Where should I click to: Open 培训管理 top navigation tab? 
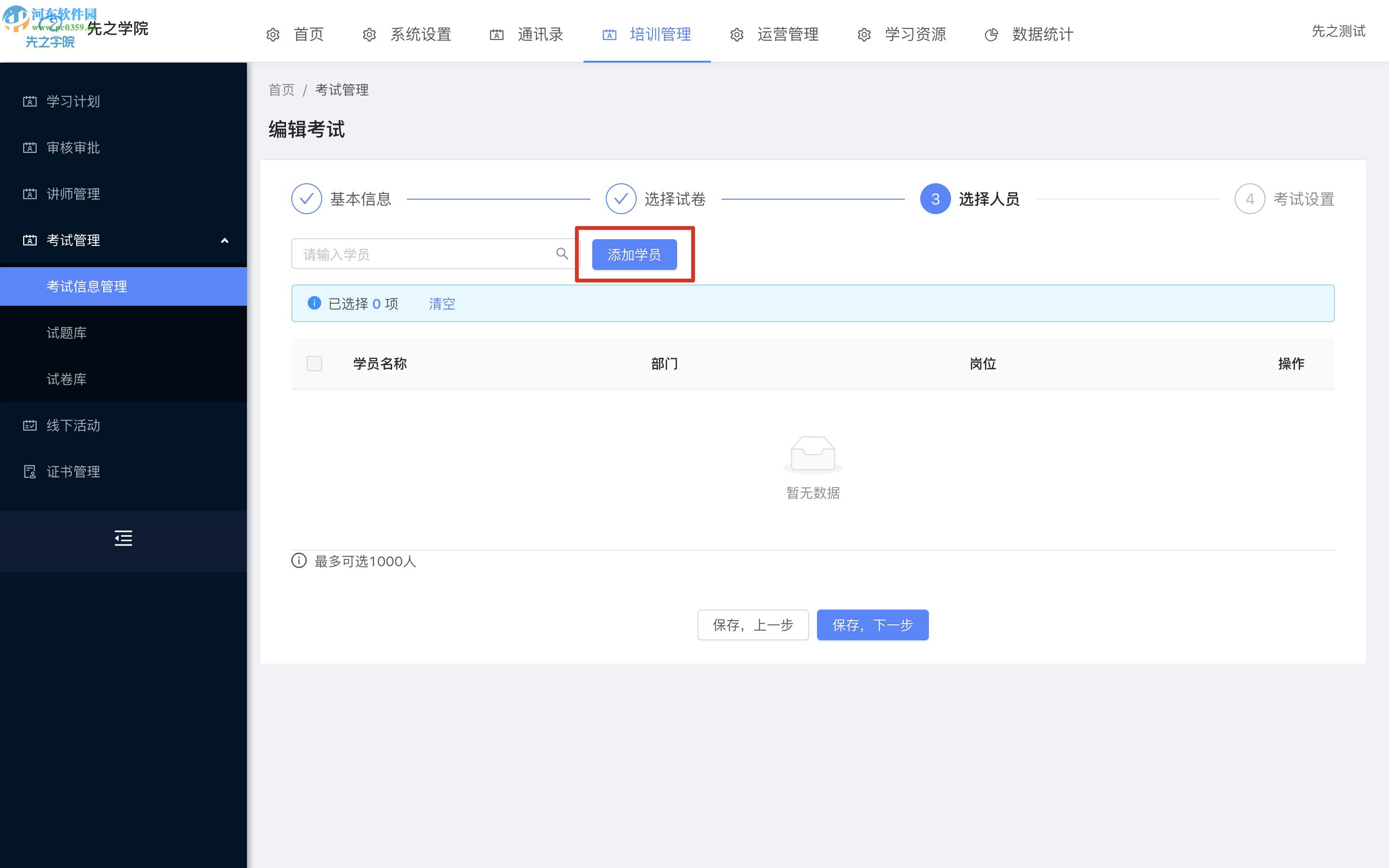coord(649,32)
